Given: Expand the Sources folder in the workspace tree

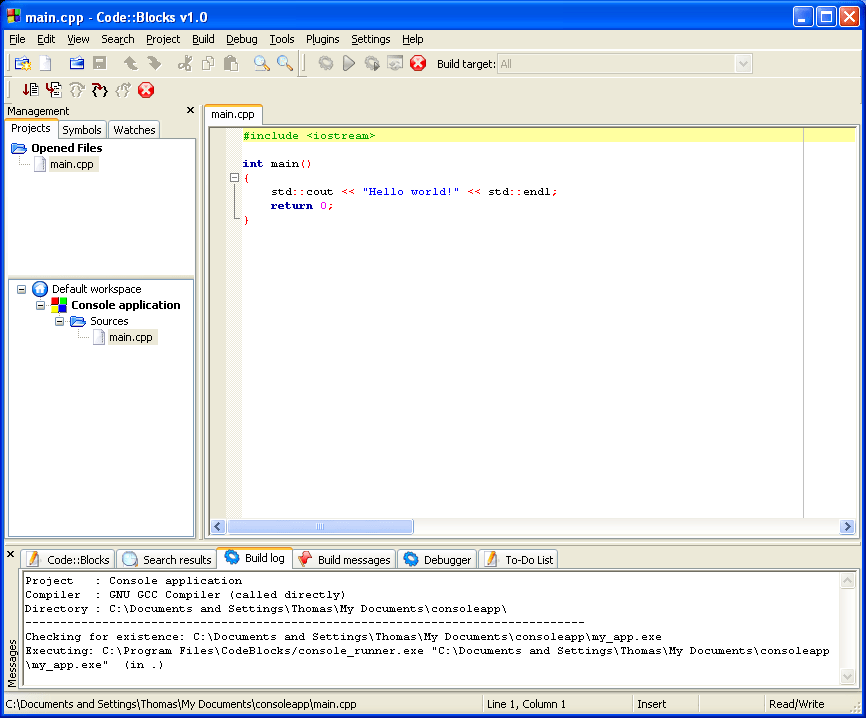Looking at the screenshot, I should click(x=58, y=321).
